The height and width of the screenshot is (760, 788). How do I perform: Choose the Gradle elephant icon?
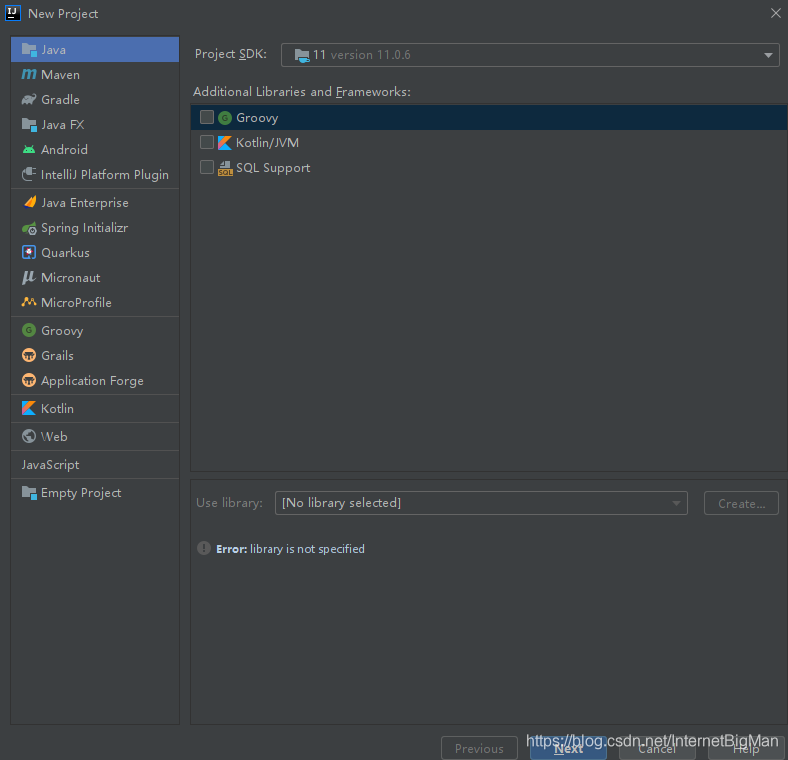29,100
